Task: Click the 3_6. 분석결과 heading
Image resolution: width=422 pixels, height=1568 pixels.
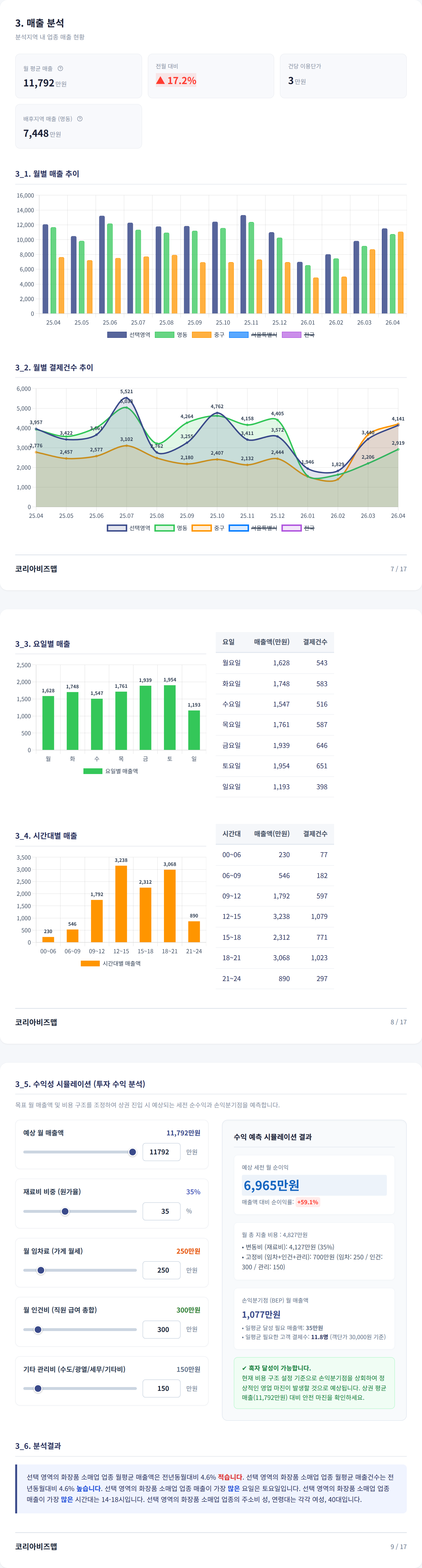Action: [x=38, y=1446]
